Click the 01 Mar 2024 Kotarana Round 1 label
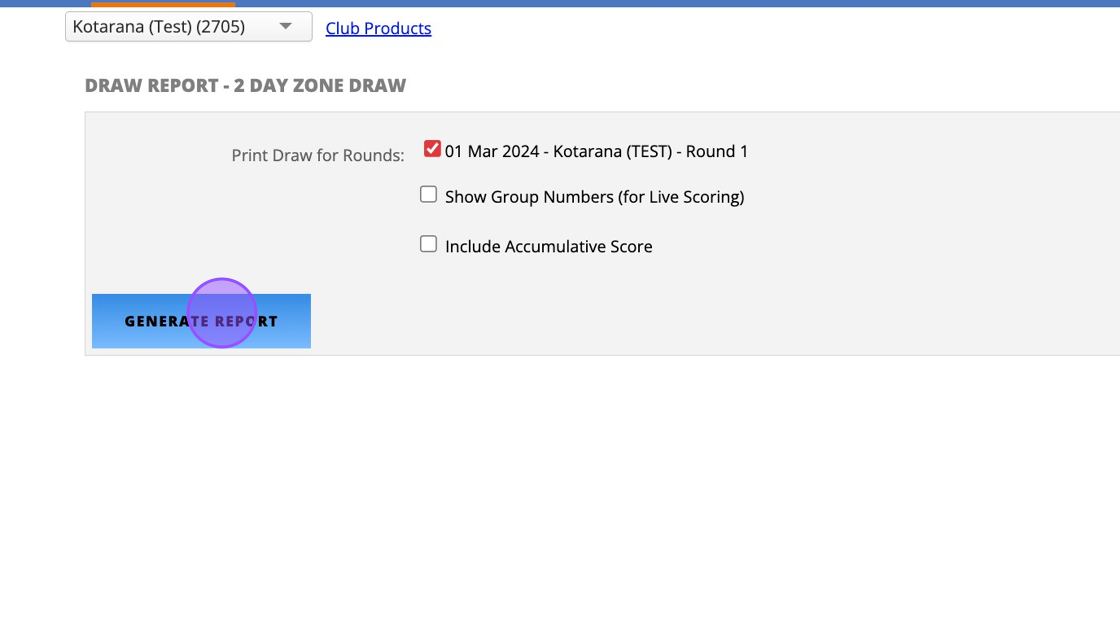The width and height of the screenshot is (1120, 626). click(x=596, y=152)
